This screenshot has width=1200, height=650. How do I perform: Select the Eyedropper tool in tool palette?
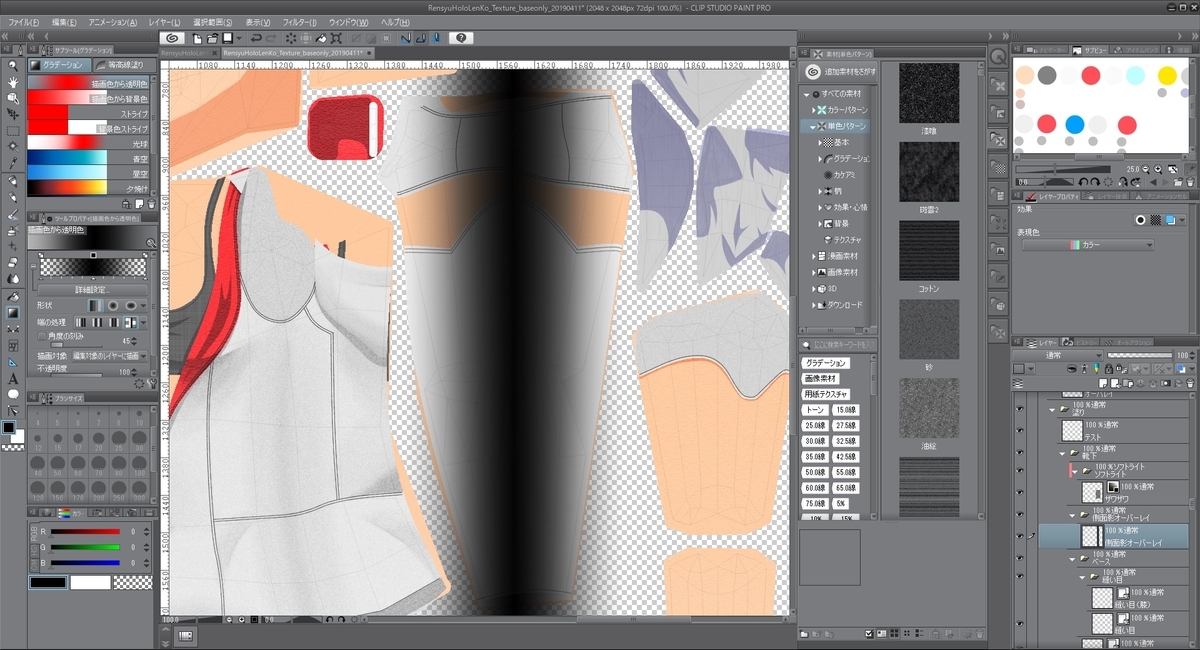pos(13,163)
